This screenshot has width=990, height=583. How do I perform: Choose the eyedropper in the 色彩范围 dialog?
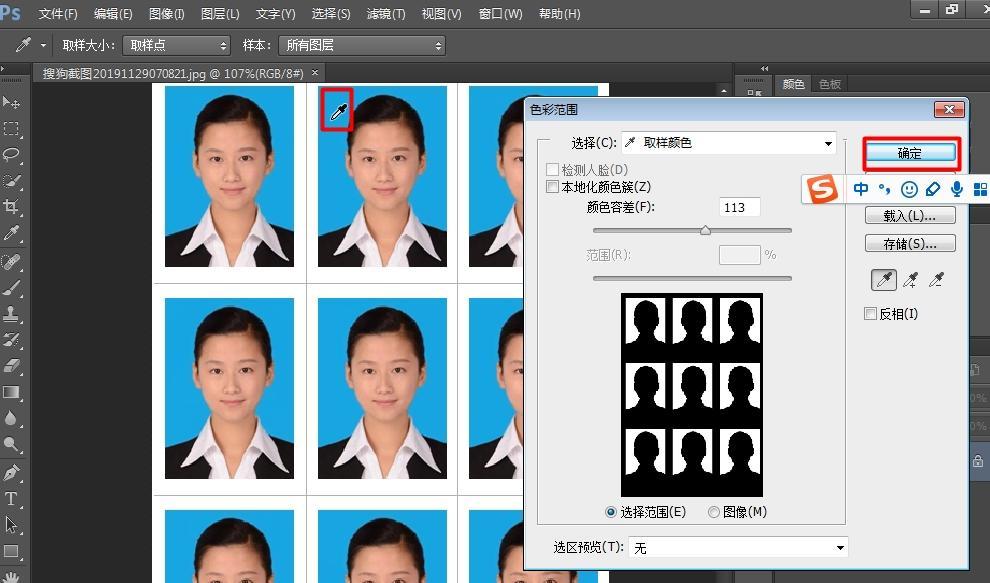coord(883,279)
